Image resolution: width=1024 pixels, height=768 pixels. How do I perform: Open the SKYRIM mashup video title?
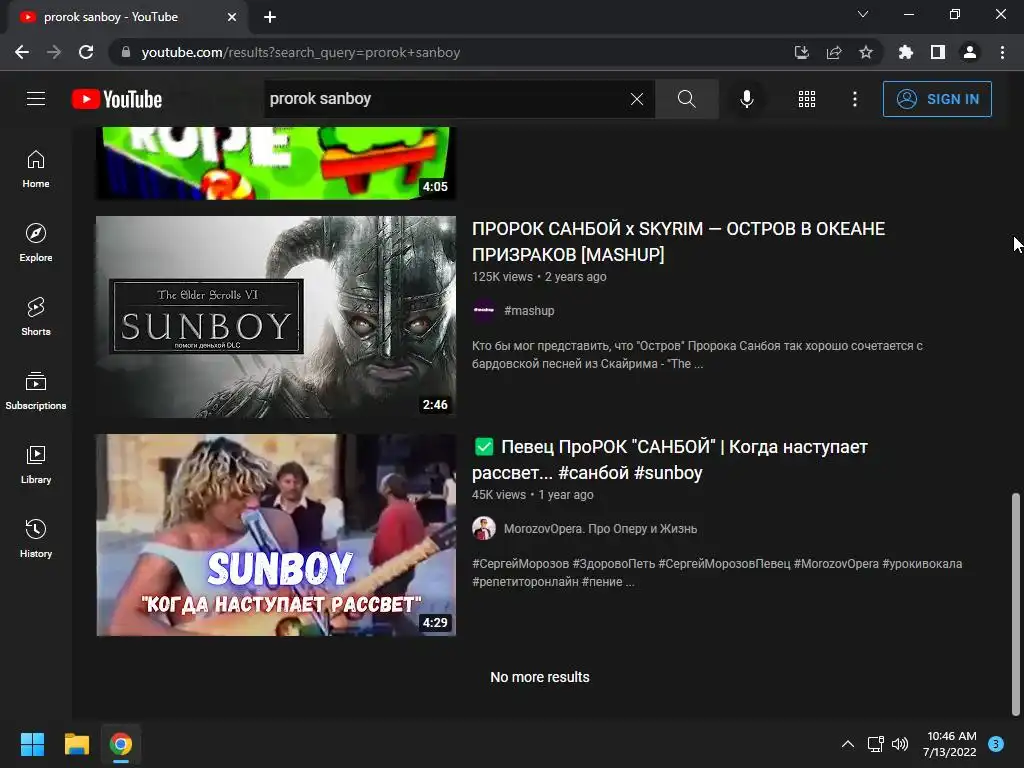point(679,241)
